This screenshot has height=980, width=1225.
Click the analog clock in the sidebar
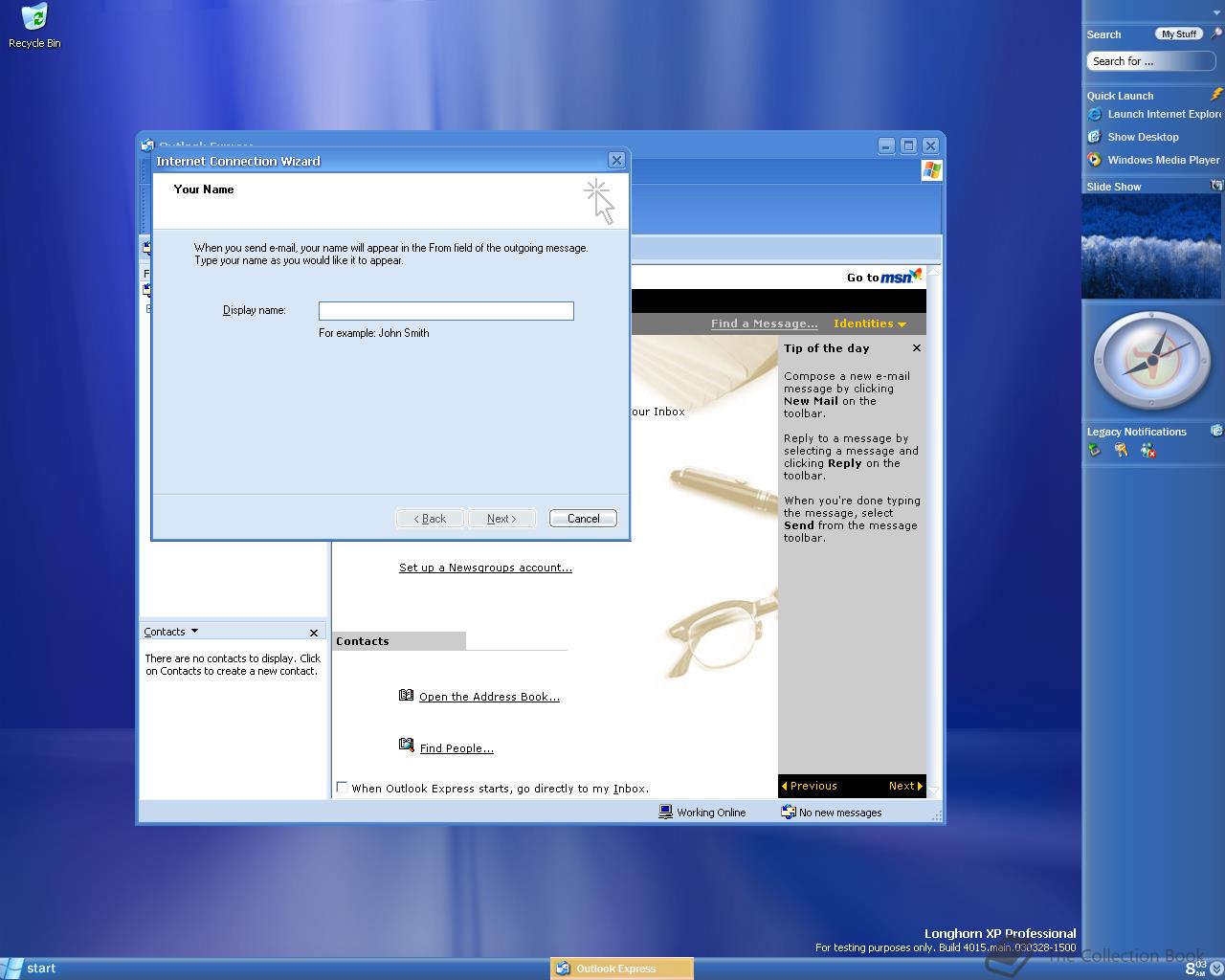(1151, 361)
